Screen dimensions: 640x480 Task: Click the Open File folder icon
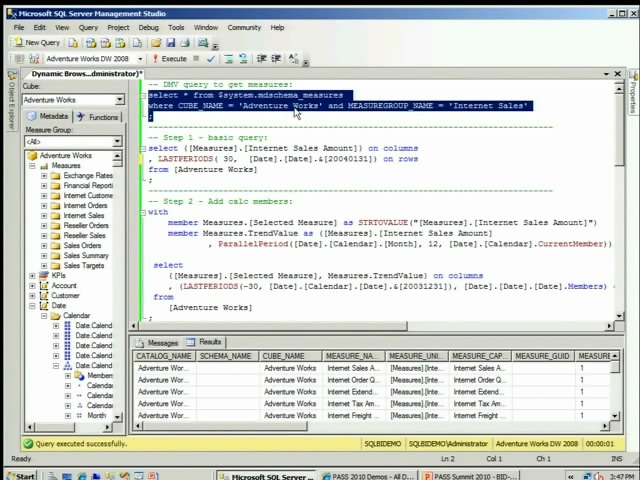point(156,42)
